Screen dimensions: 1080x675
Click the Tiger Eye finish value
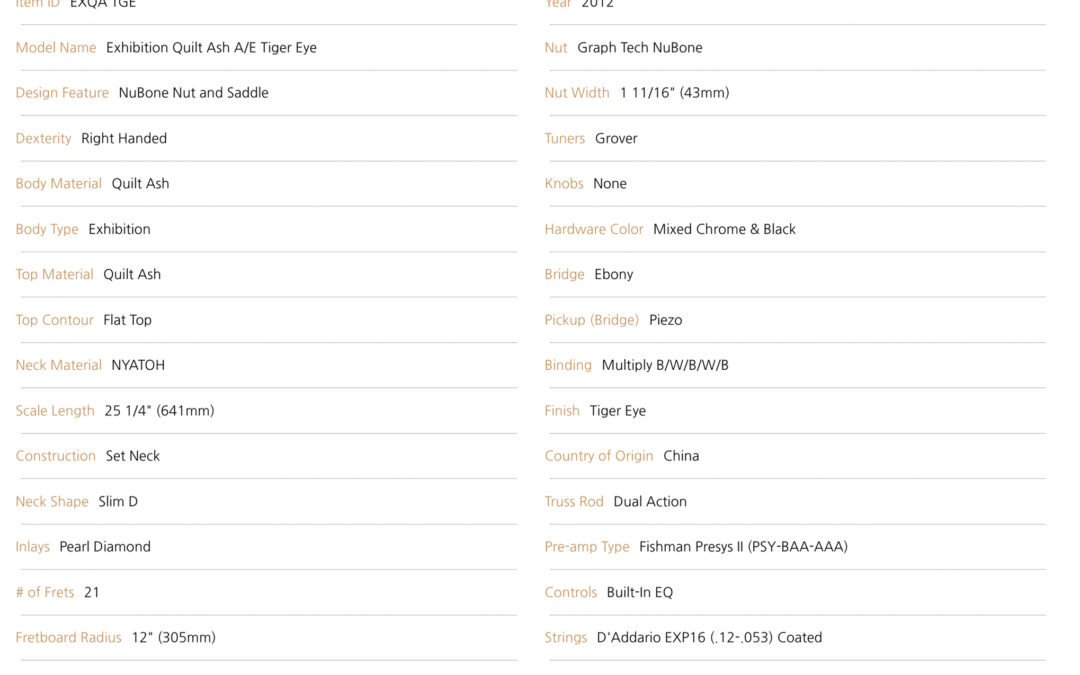618,411
